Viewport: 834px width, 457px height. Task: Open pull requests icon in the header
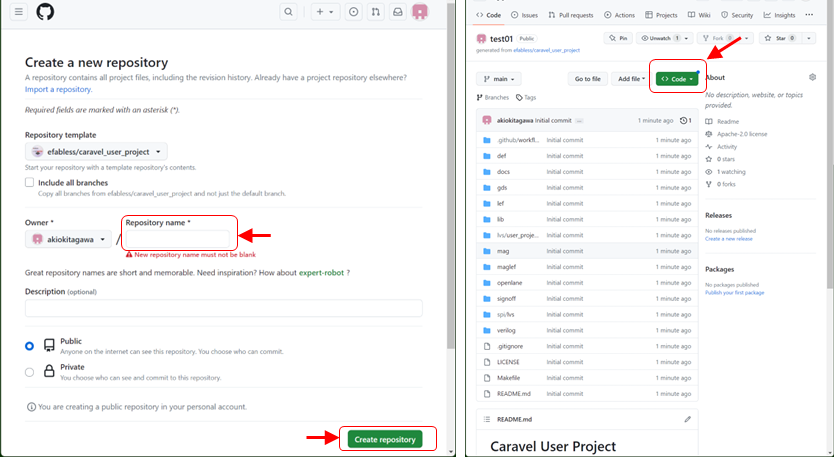[x=376, y=12]
